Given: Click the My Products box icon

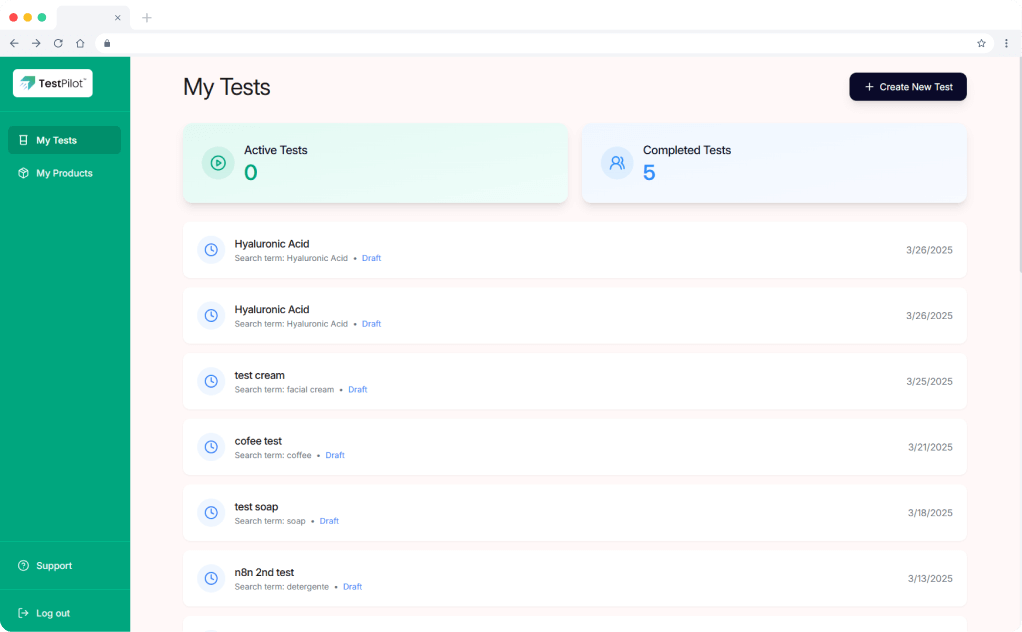Looking at the screenshot, I should pos(23,173).
